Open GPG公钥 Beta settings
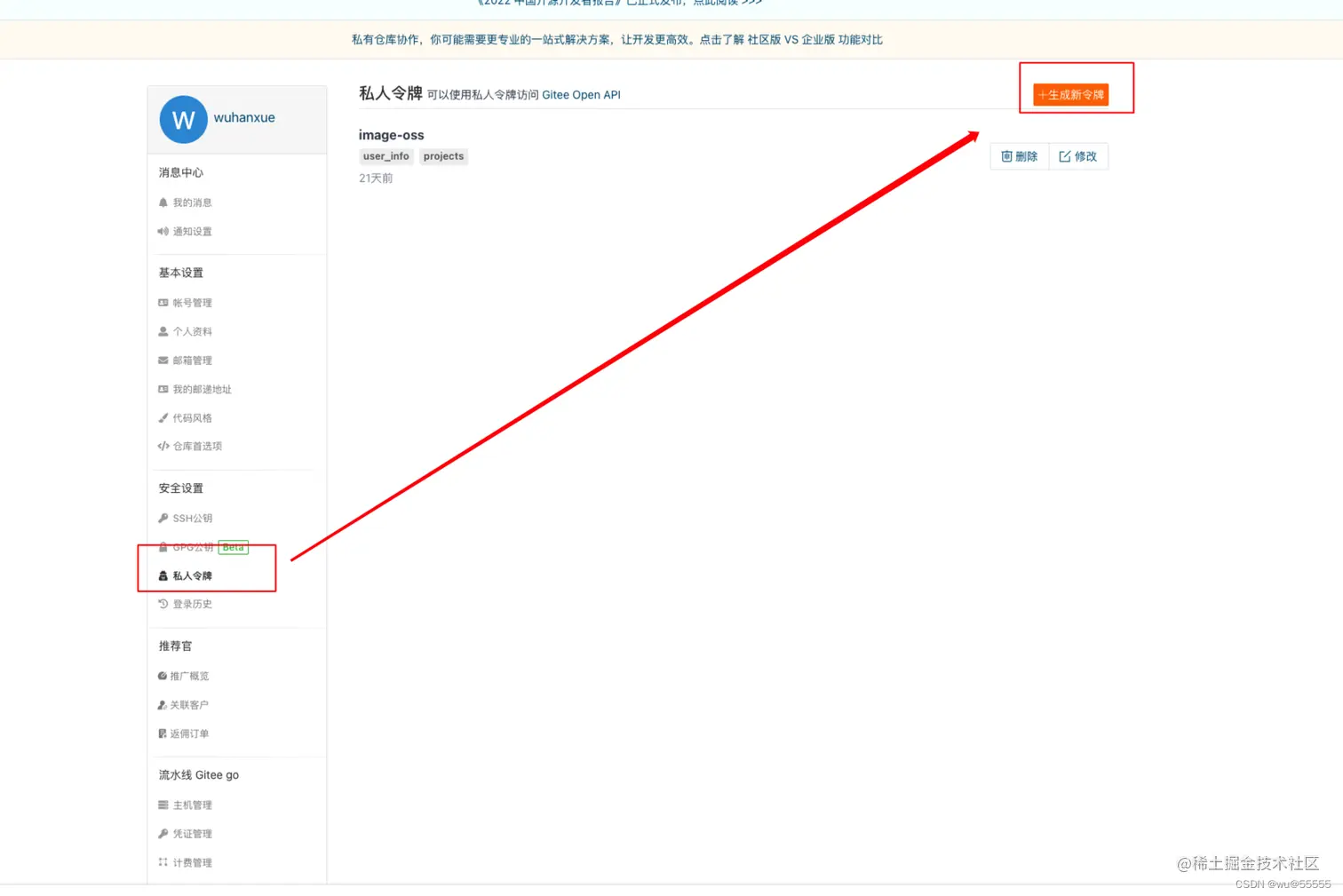 (x=210, y=547)
